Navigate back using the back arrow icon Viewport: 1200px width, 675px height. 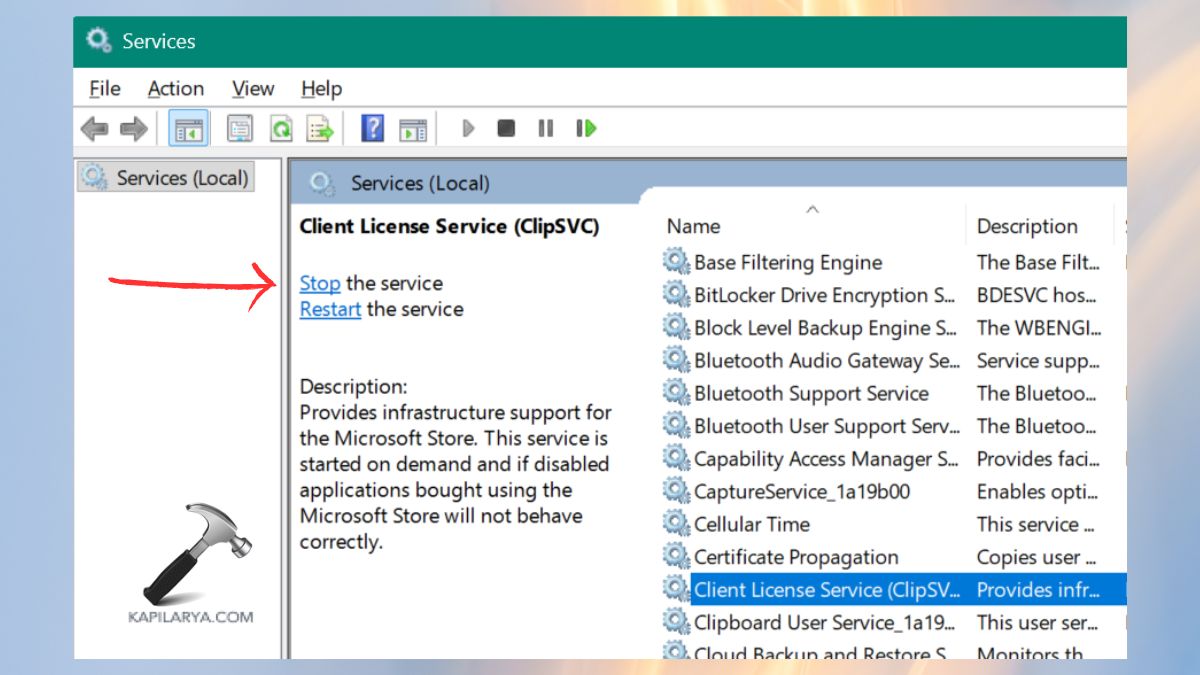(x=94, y=127)
